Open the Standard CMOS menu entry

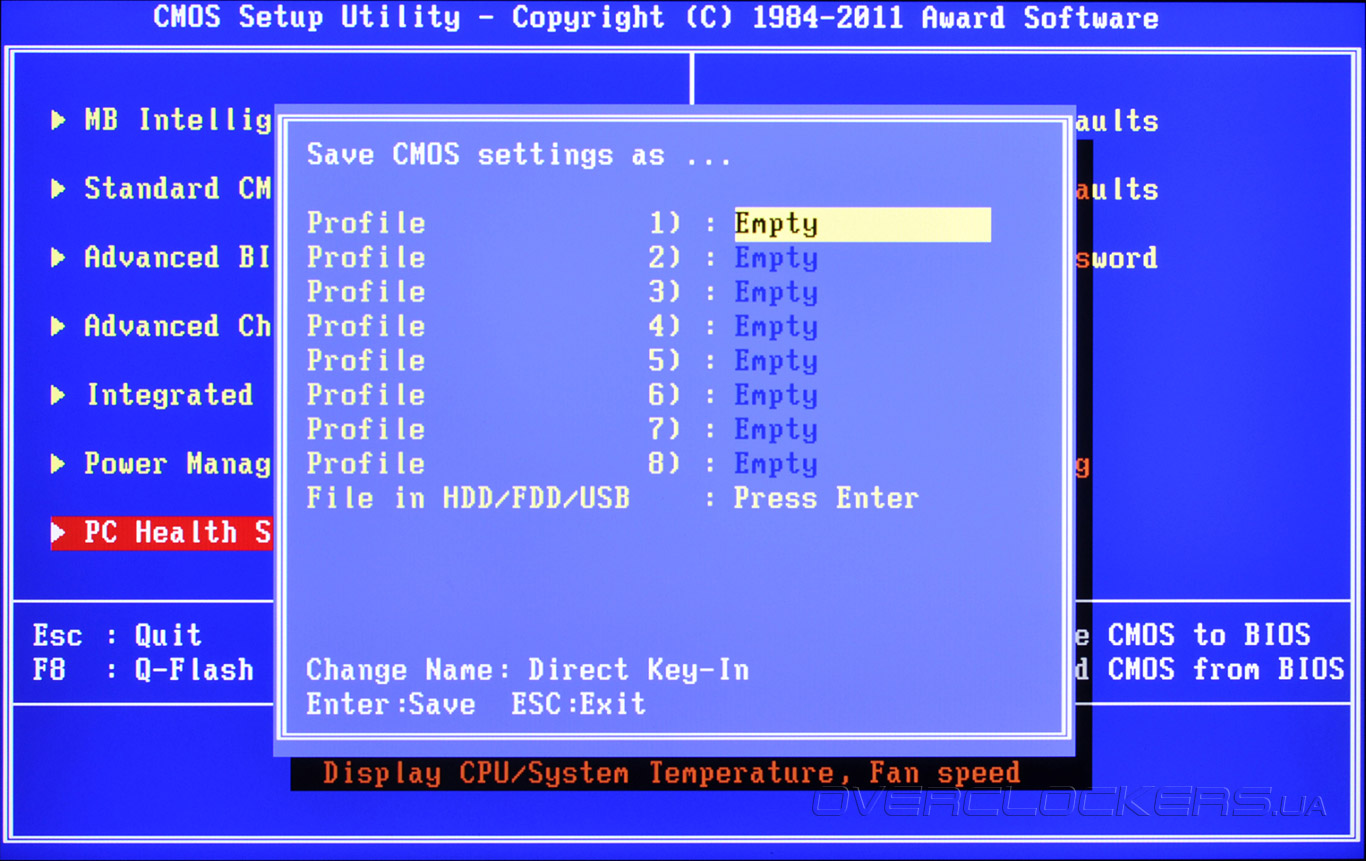point(162,189)
